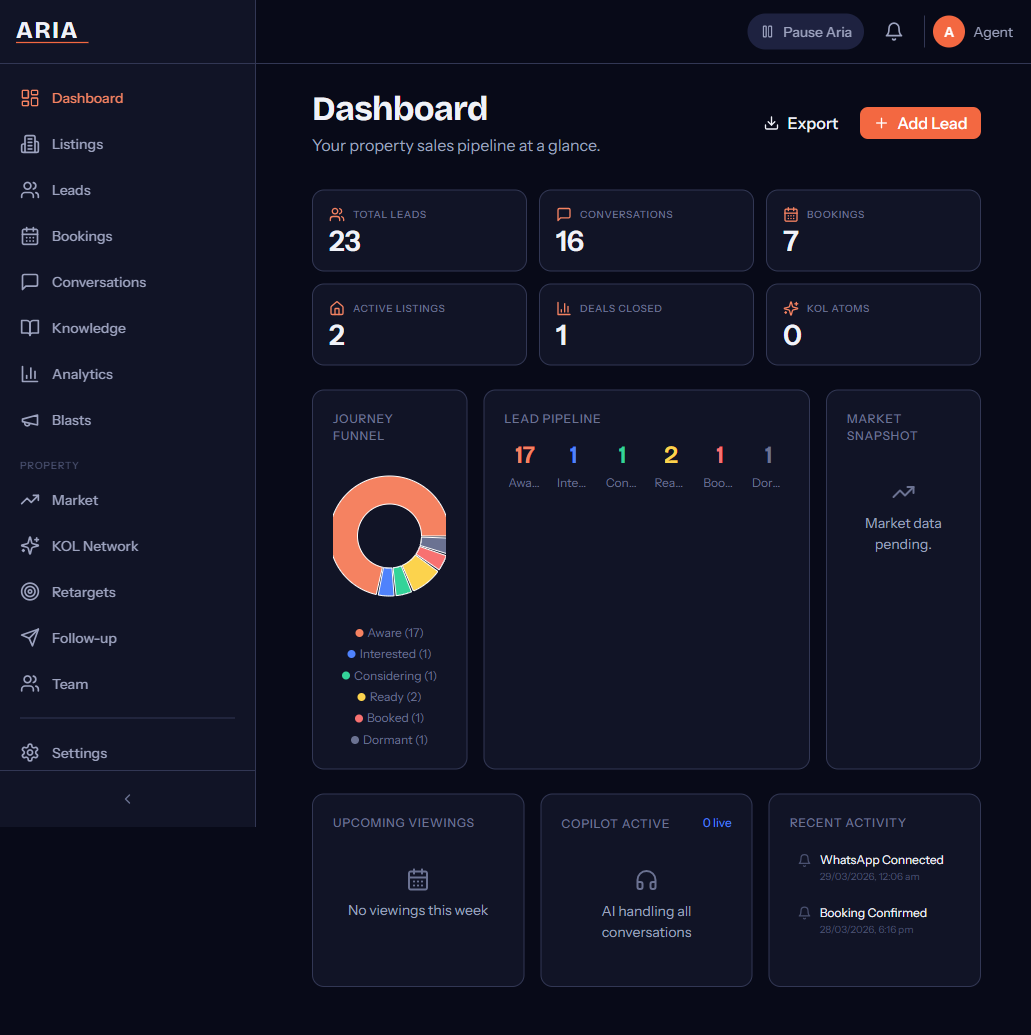Collapse the sidebar with the chevron
The height and width of the screenshot is (1035, 1031).
coord(127,799)
